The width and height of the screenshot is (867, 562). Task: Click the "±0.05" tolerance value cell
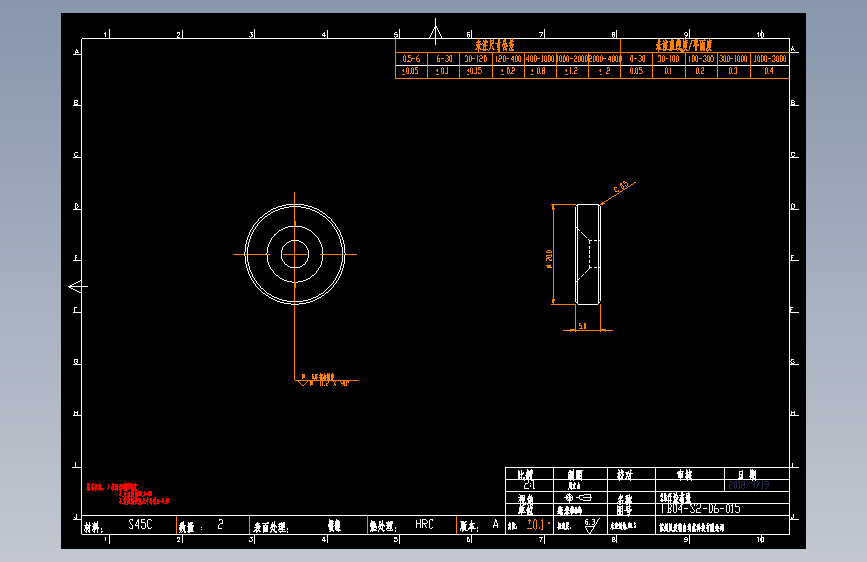coord(411,71)
